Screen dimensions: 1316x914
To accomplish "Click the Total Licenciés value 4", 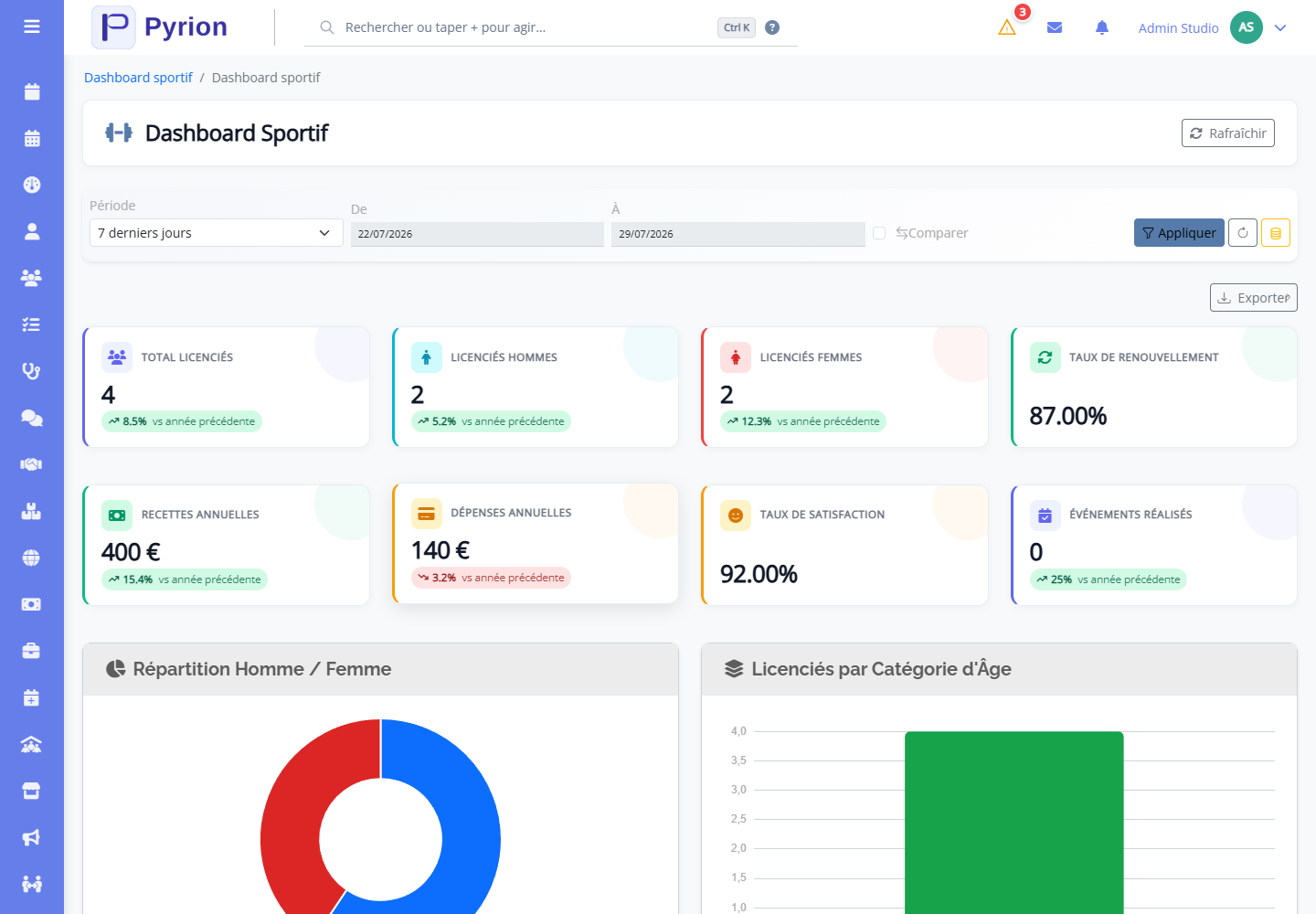I will point(108,395).
